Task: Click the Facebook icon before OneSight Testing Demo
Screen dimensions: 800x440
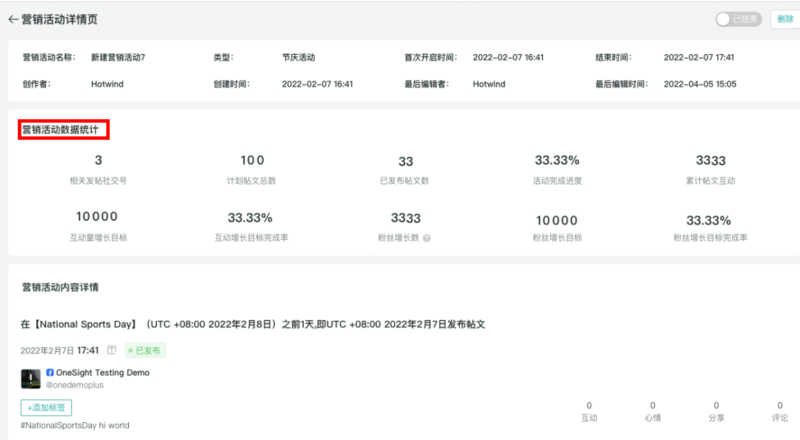Action: 50,372
